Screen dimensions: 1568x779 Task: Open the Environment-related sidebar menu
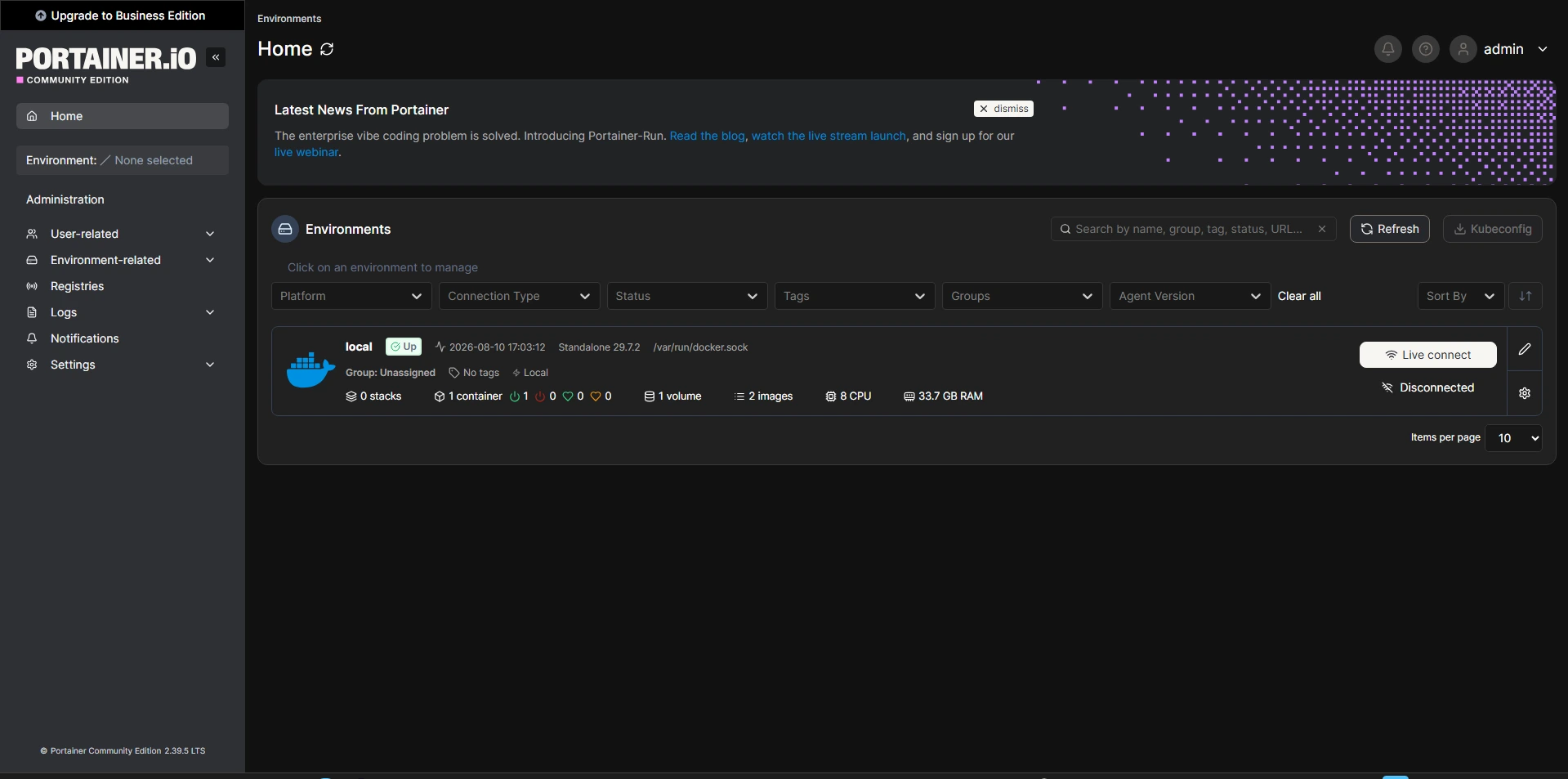(x=123, y=260)
